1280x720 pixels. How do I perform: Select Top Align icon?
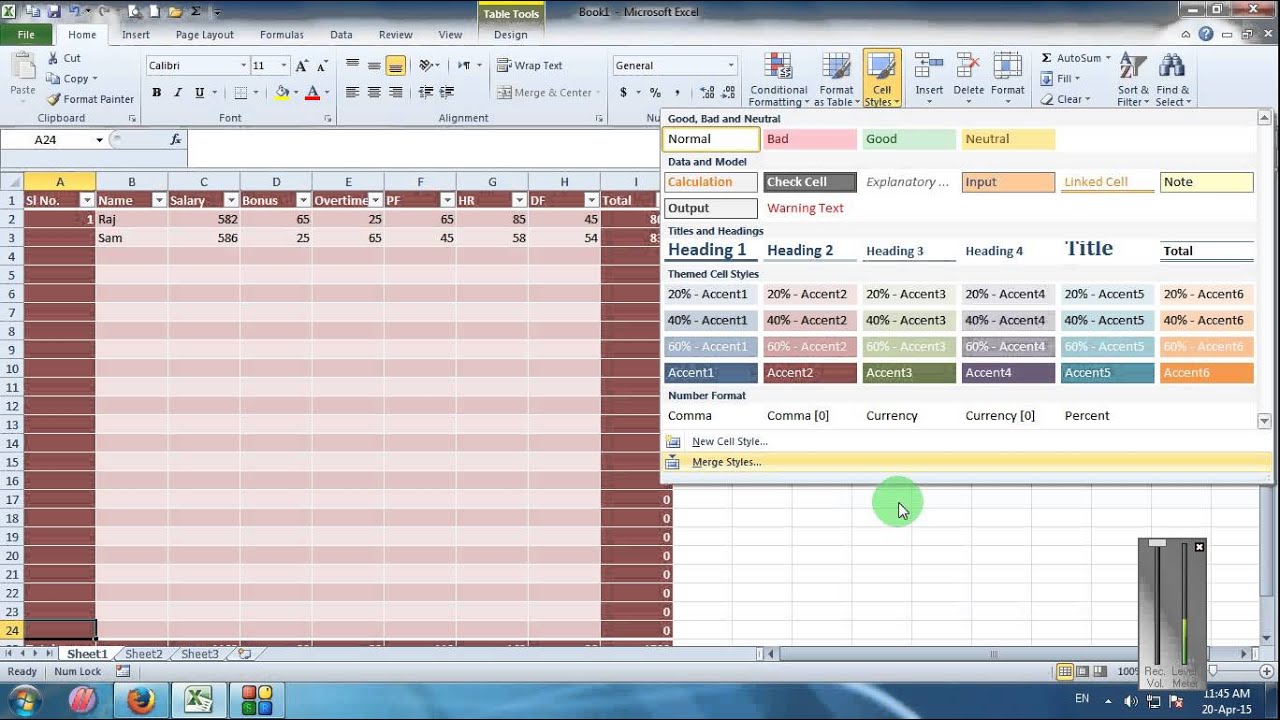pyautogui.click(x=352, y=66)
